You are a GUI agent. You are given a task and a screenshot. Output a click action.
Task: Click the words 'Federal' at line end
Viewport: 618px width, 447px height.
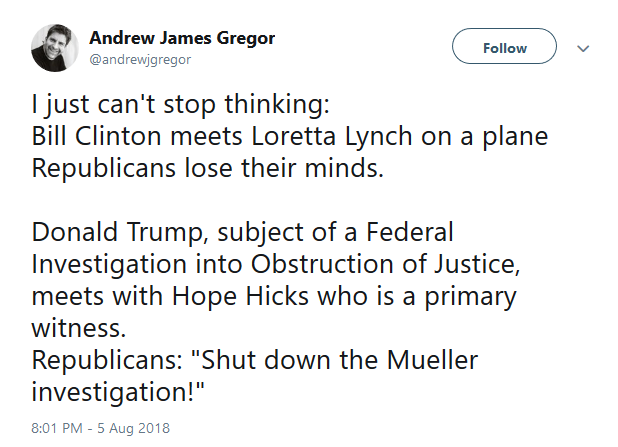coord(410,232)
